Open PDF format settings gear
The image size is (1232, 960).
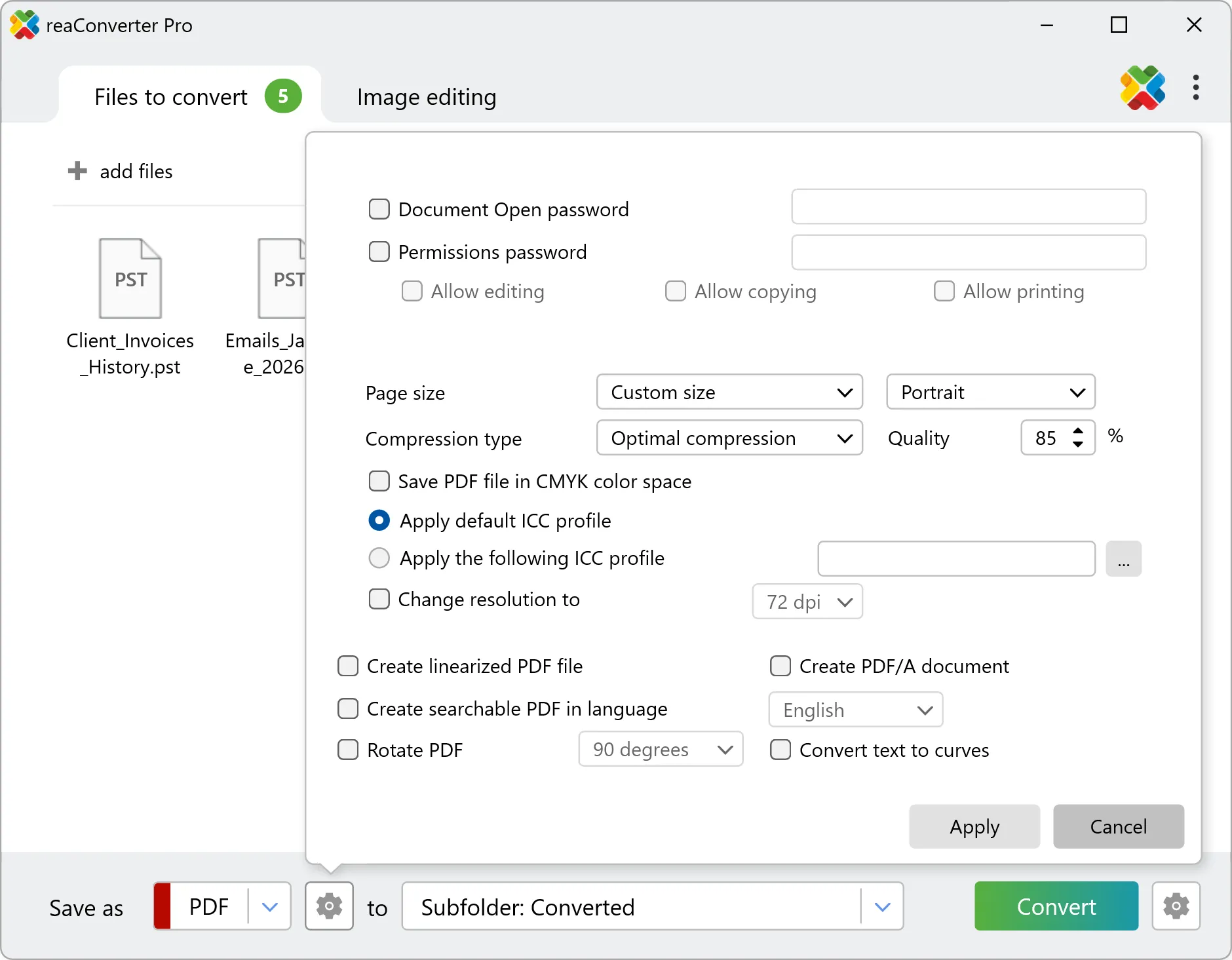tap(329, 906)
